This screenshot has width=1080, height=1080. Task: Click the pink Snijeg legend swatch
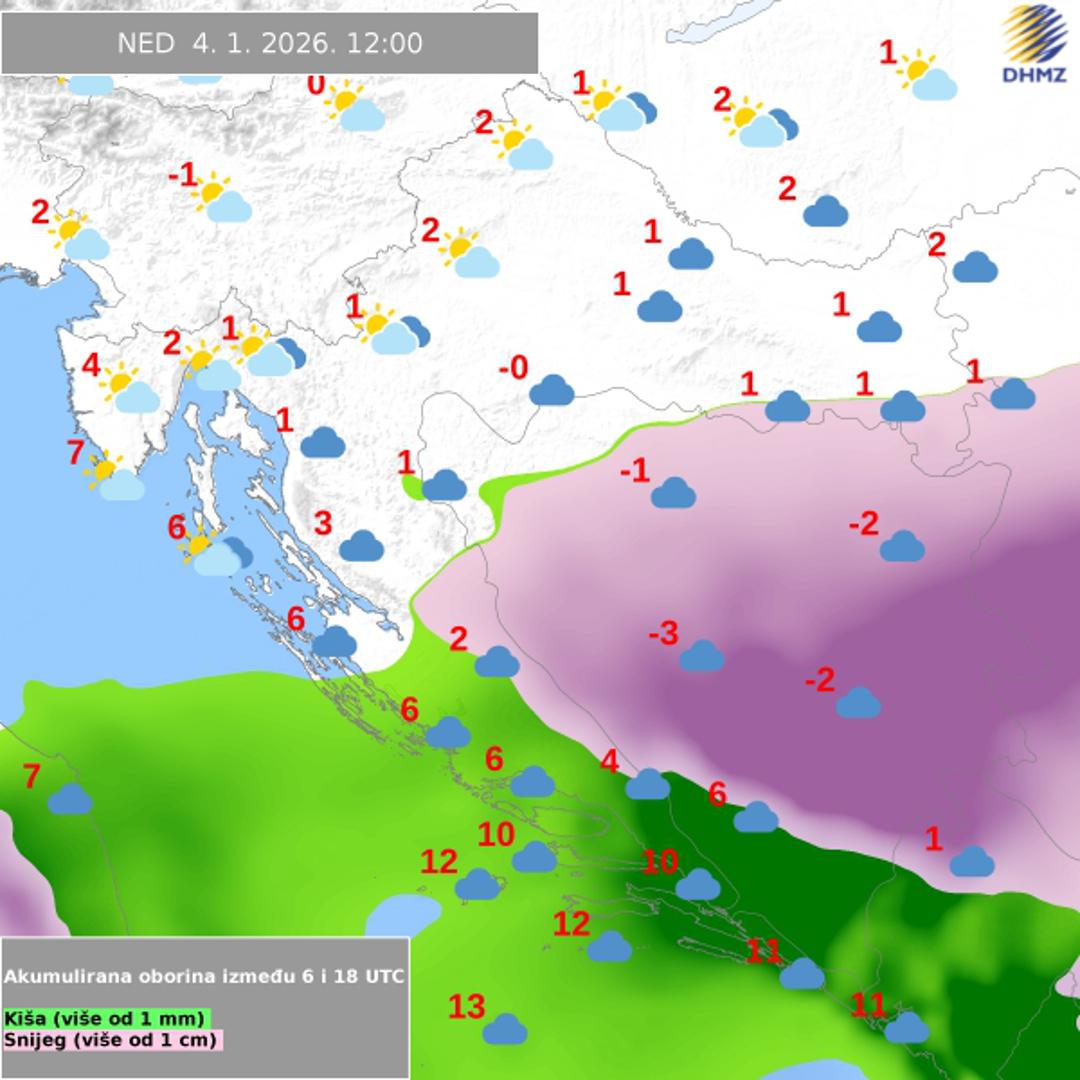click(x=112, y=1040)
